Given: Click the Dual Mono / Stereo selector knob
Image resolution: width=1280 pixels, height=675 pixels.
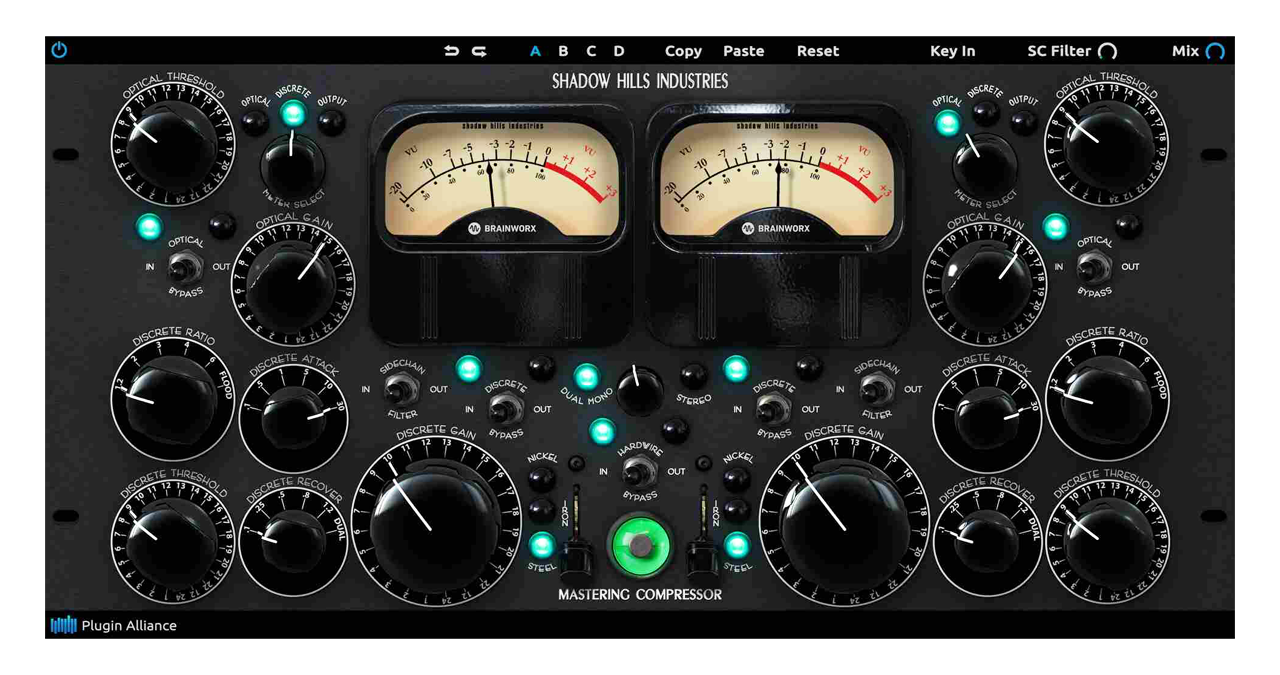Looking at the screenshot, I should click(640, 391).
